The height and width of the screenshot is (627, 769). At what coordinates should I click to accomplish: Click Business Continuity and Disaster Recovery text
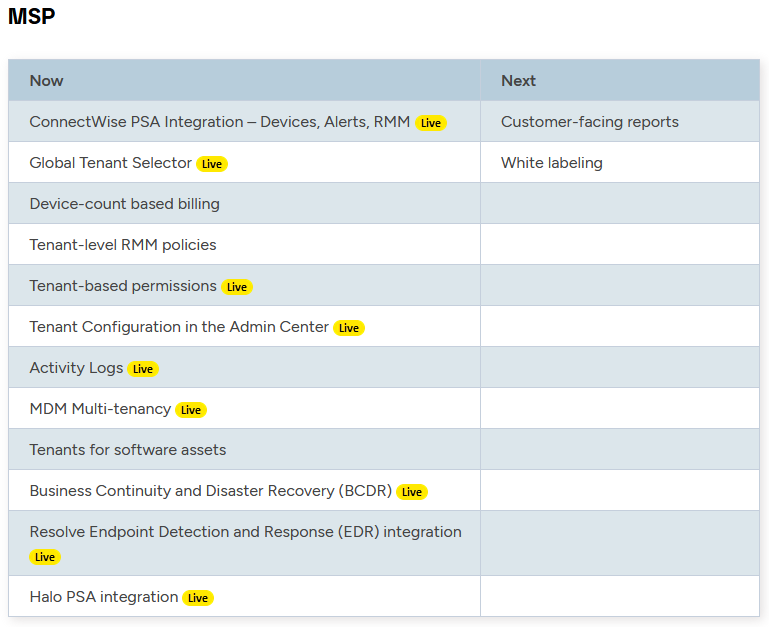[x=210, y=491]
